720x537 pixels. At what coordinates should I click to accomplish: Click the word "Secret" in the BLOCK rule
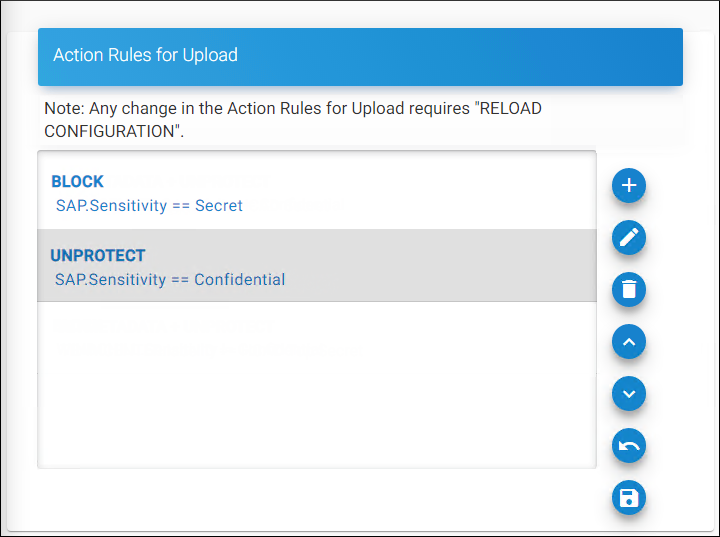point(219,206)
